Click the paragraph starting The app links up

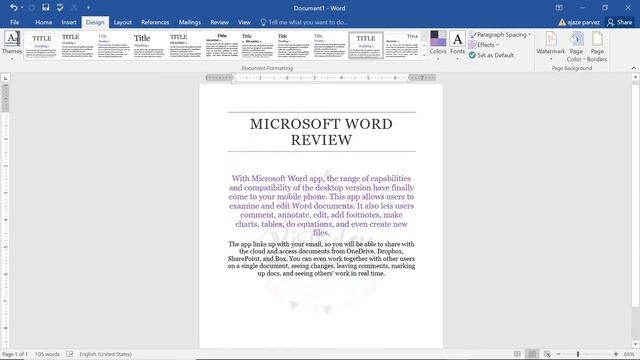pyautogui.click(x=321, y=259)
